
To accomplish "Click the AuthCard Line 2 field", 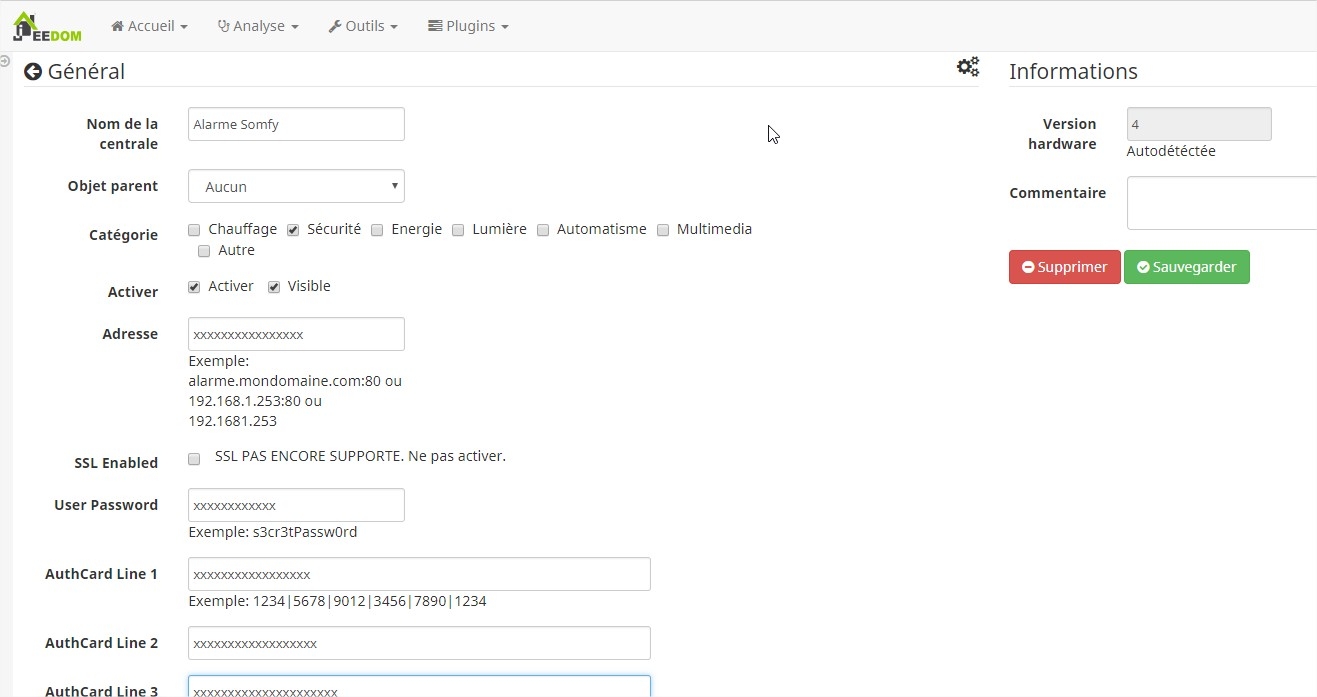I will 419,643.
